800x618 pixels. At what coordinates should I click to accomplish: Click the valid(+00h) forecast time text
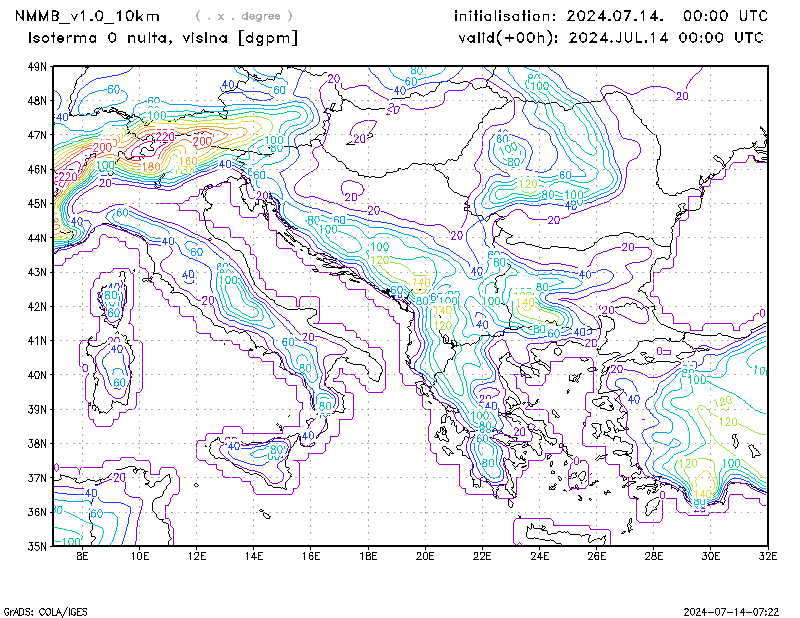[609, 38]
